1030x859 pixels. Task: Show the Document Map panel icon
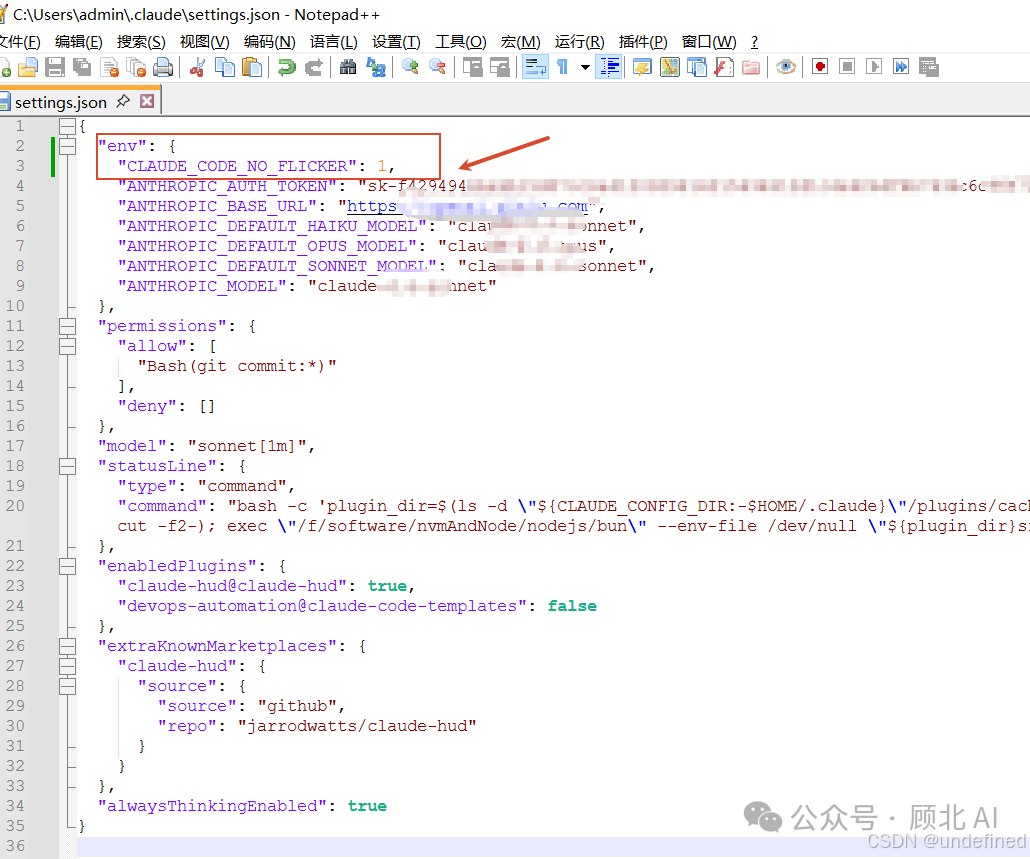coord(669,67)
